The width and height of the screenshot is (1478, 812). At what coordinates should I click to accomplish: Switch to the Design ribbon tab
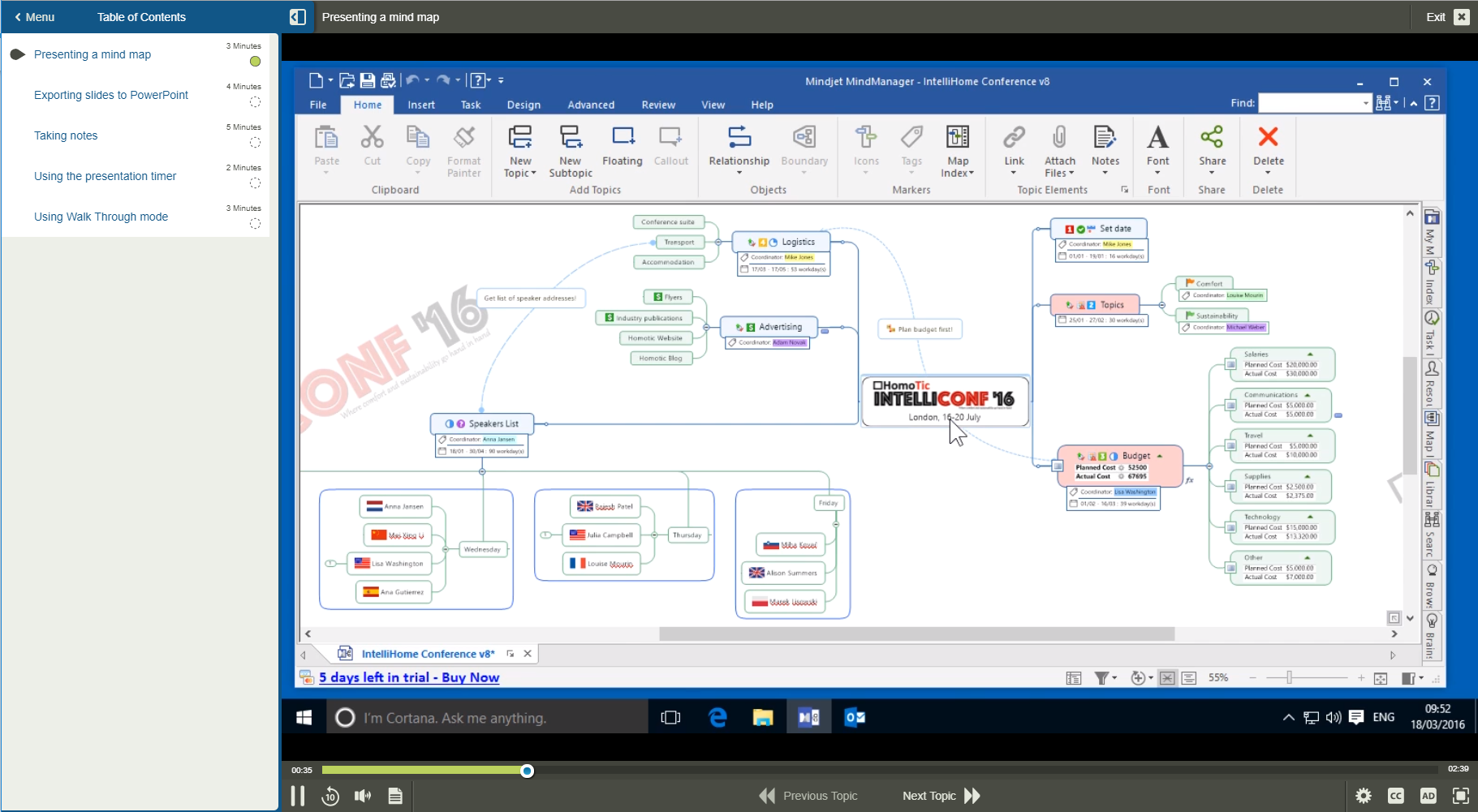(524, 105)
